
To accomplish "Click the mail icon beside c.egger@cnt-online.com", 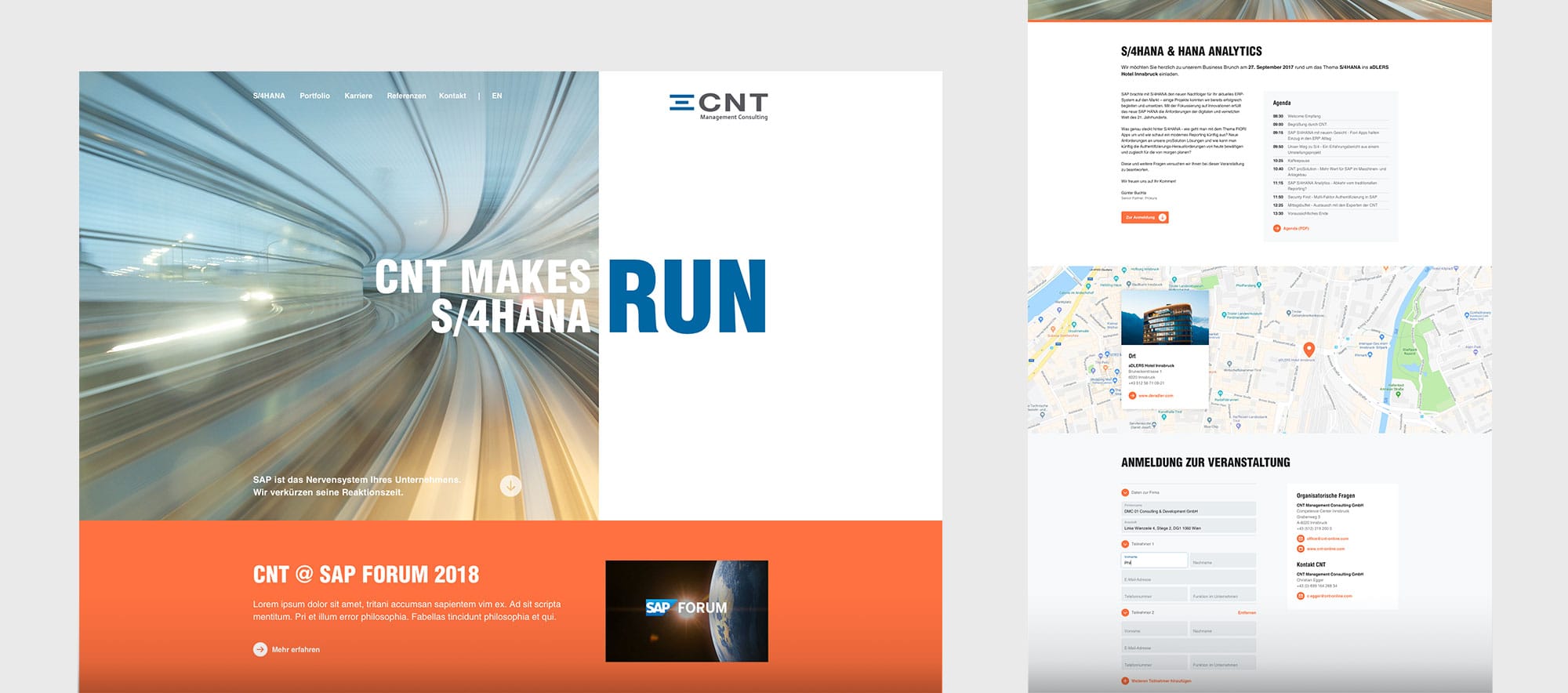I will click(x=1301, y=596).
